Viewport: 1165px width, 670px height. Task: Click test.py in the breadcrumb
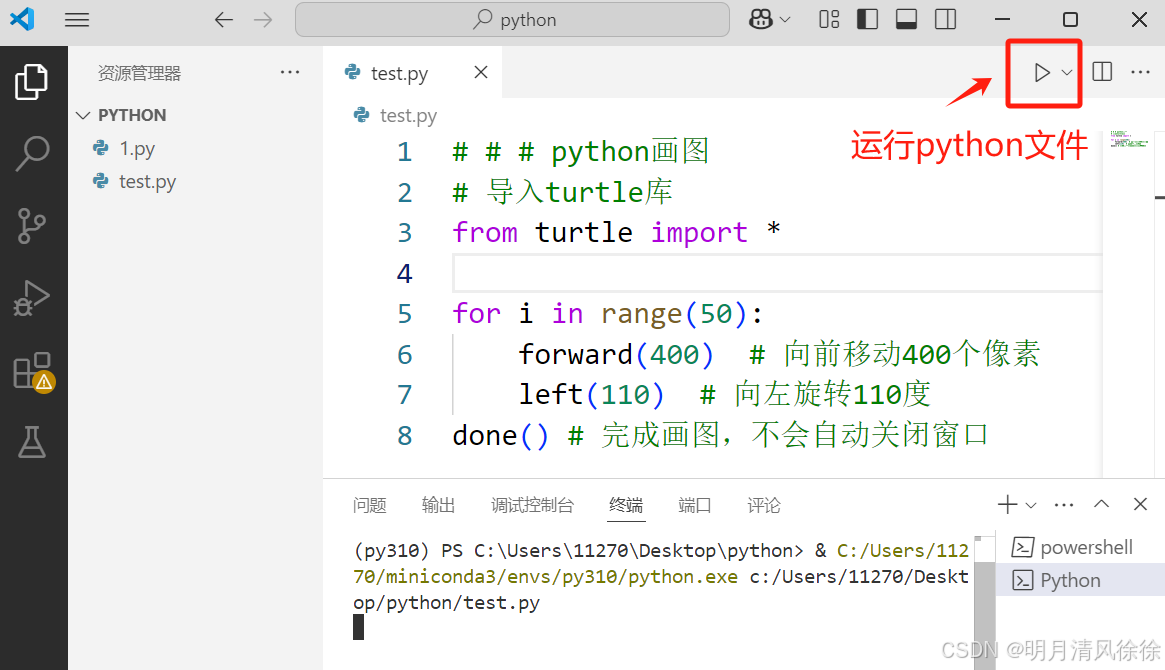click(408, 116)
